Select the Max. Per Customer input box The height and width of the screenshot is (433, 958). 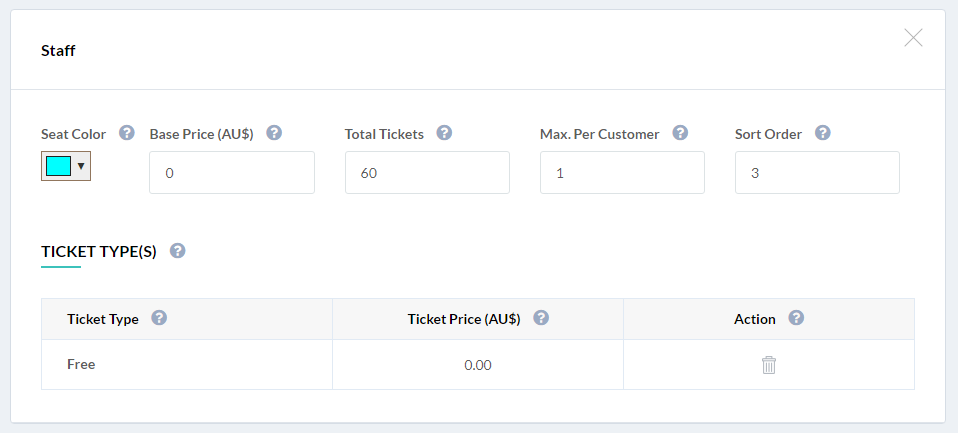[622, 173]
